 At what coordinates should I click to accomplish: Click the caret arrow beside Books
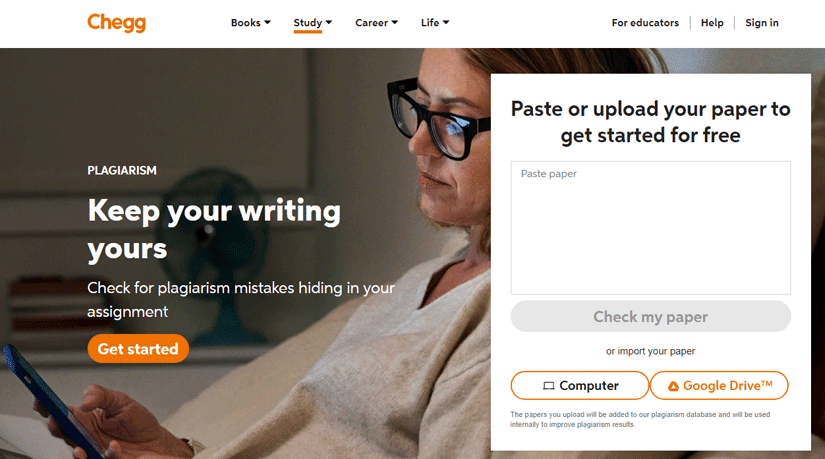[x=267, y=23]
